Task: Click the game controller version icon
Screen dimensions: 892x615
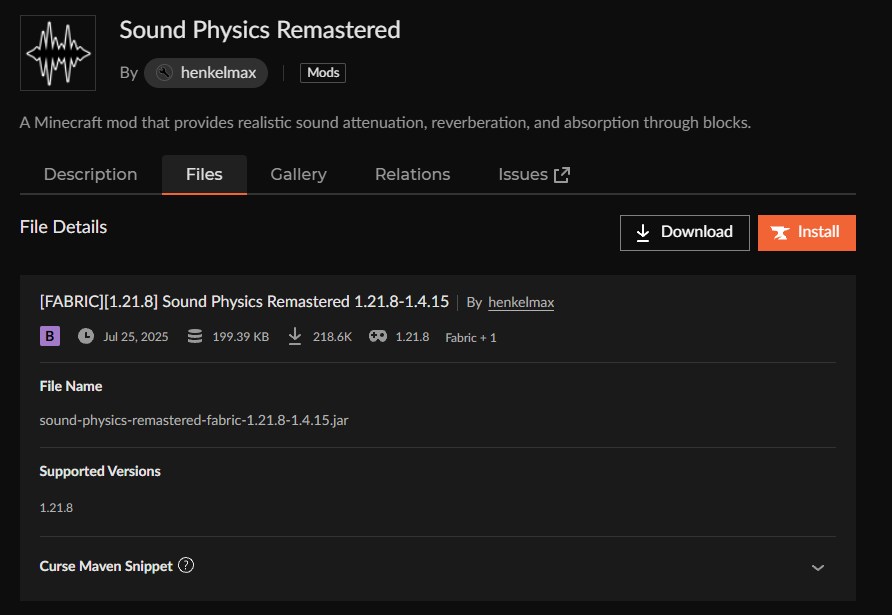Action: 378,337
